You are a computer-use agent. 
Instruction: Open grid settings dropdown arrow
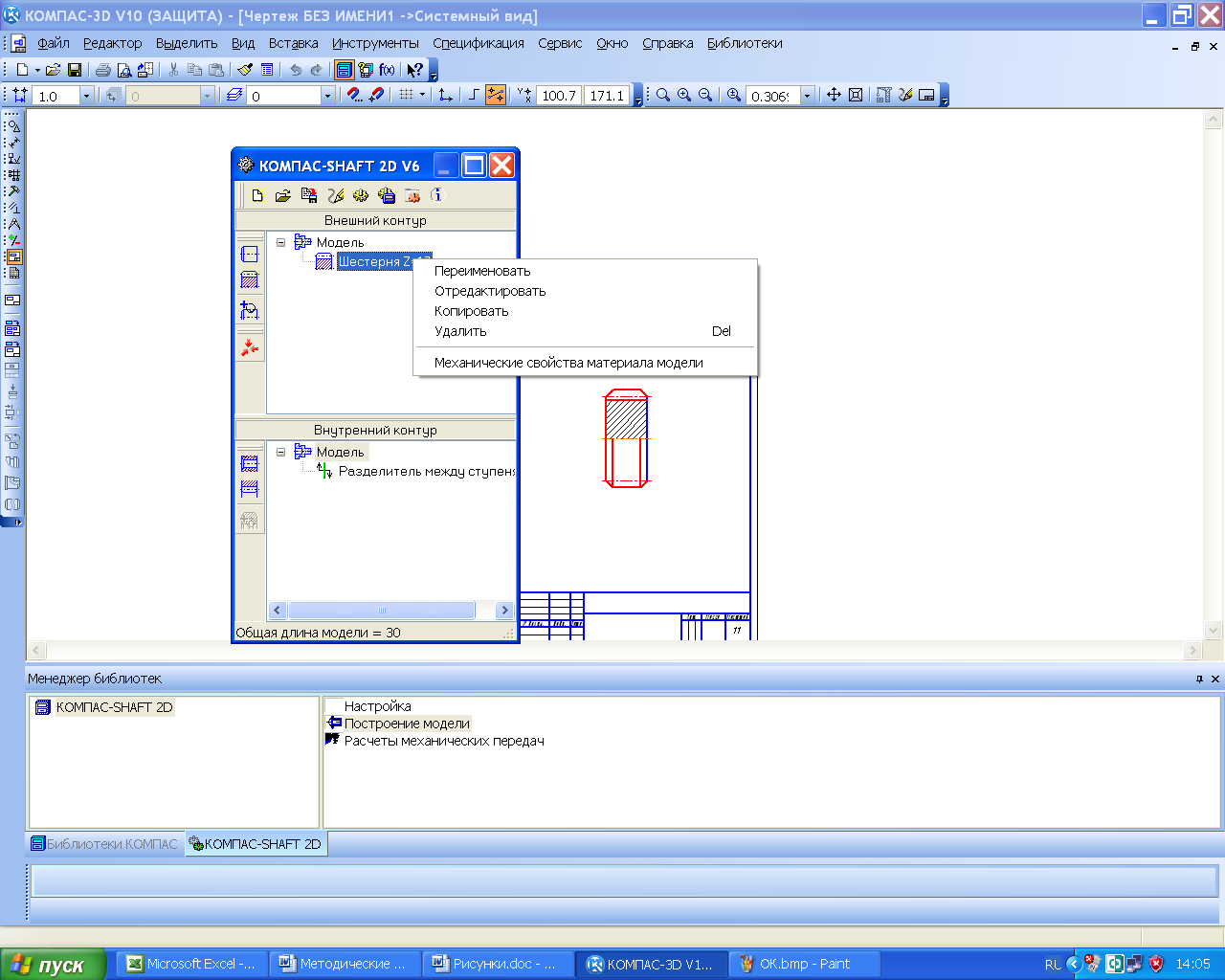(422, 95)
